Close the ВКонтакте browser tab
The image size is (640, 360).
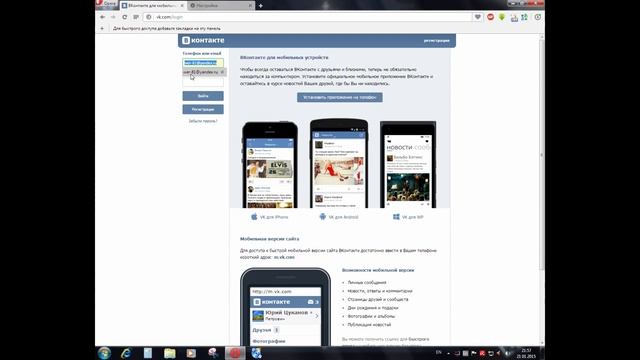(182, 5)
